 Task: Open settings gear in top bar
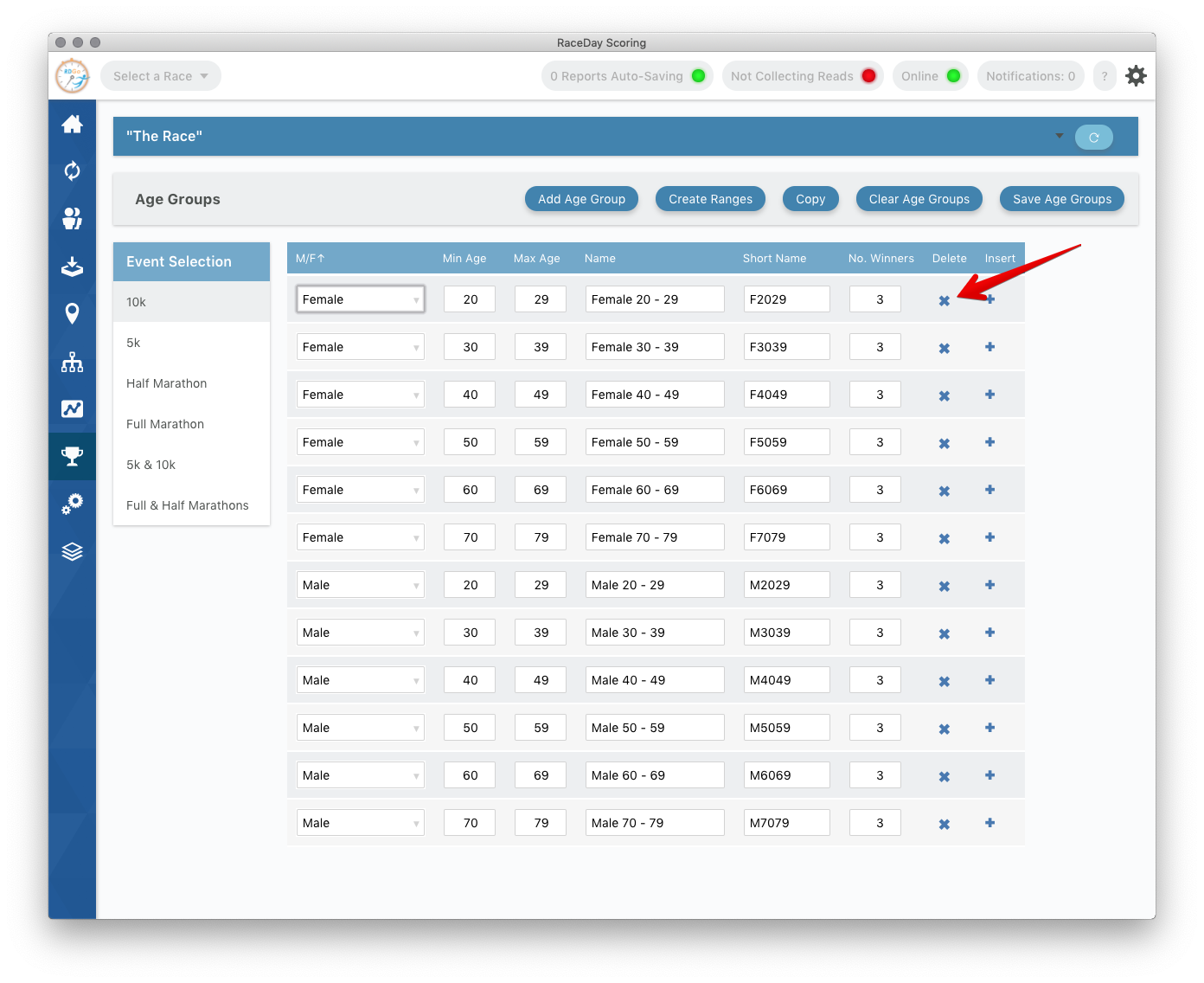click(x=1136, y=76)
